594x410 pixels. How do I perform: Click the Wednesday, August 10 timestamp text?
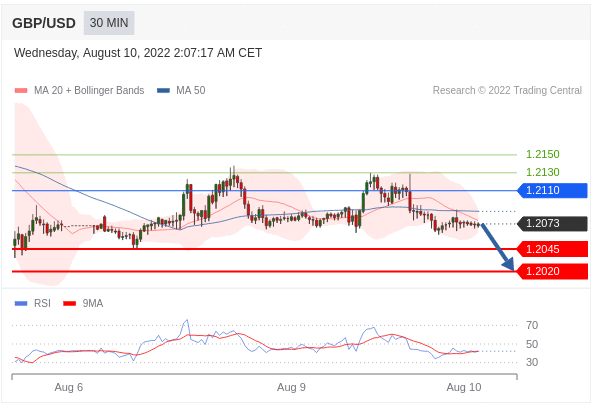coord(138,53)
